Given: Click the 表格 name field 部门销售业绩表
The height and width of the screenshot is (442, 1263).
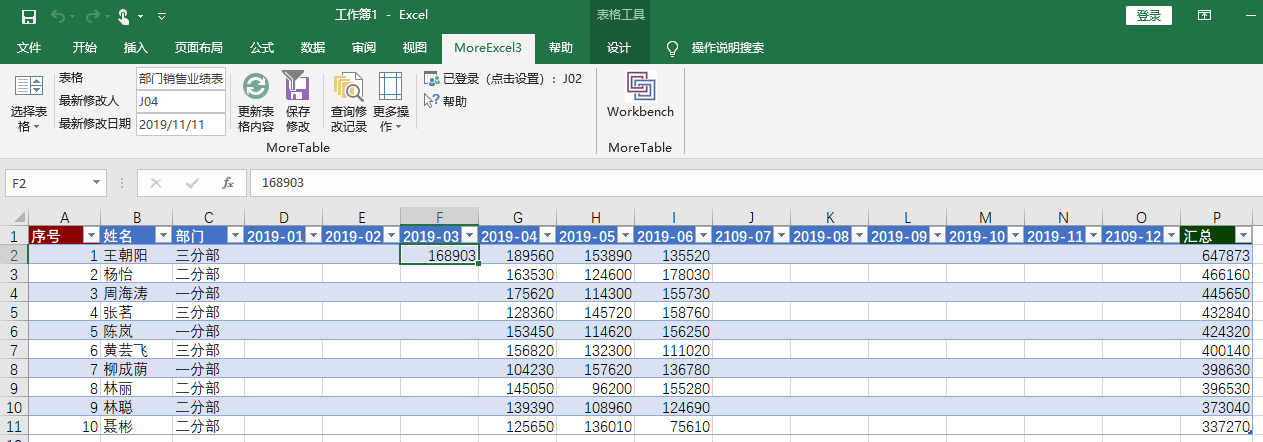Looking at the screenshot, I should (x=181, y=79).
